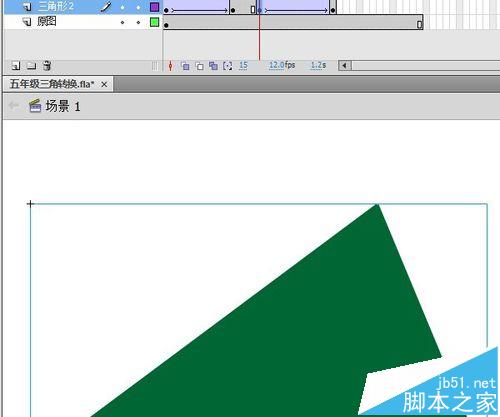Select the 三角形2 layer name
This screenshot has width=500, height=417.
(x=56, y=6)
